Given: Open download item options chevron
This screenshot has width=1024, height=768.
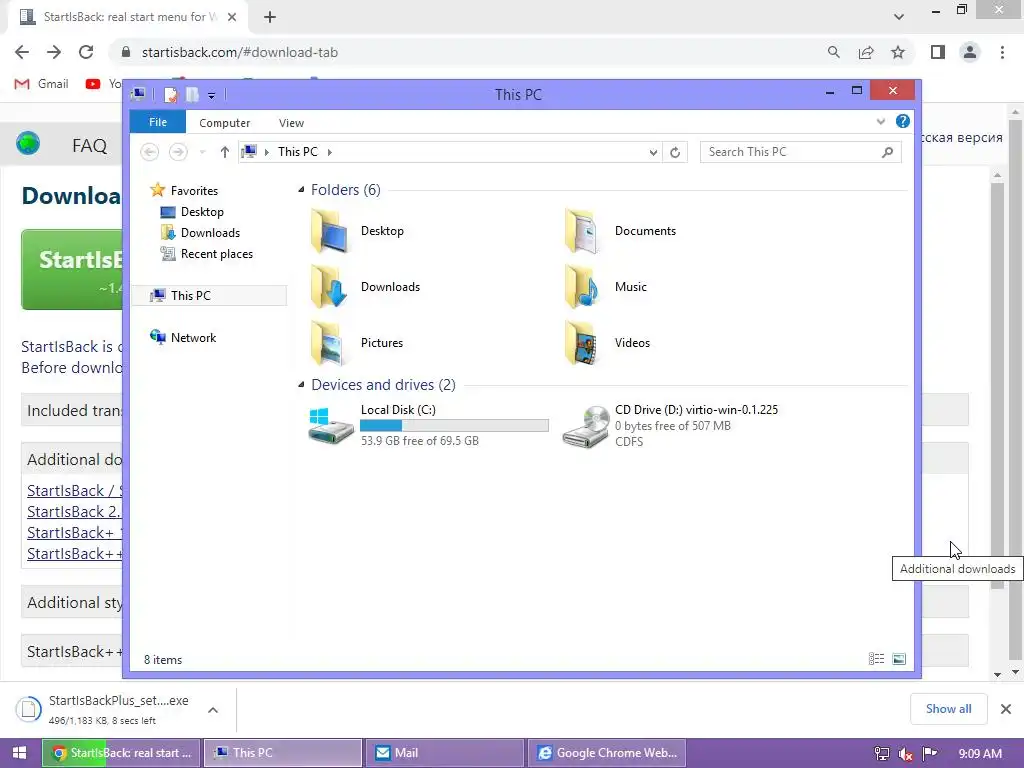Looking at the screenshot, I should [213, 710].
